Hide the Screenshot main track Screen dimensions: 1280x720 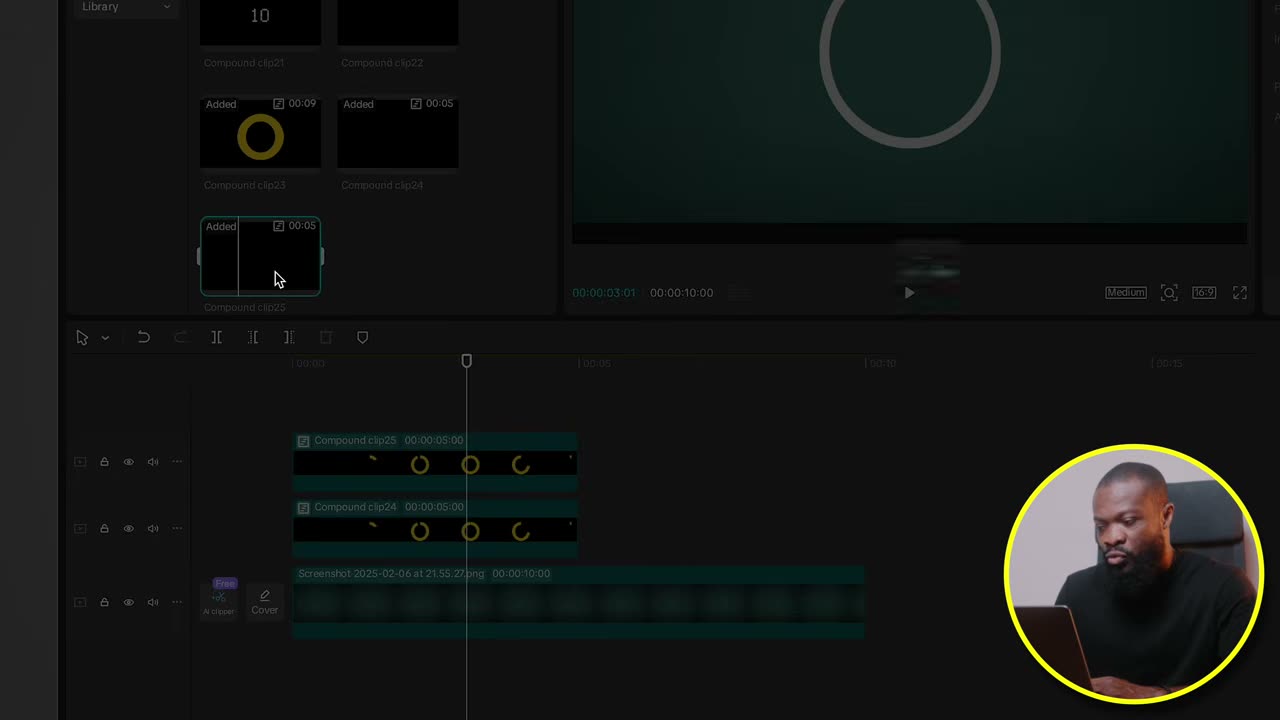point(128,602)
